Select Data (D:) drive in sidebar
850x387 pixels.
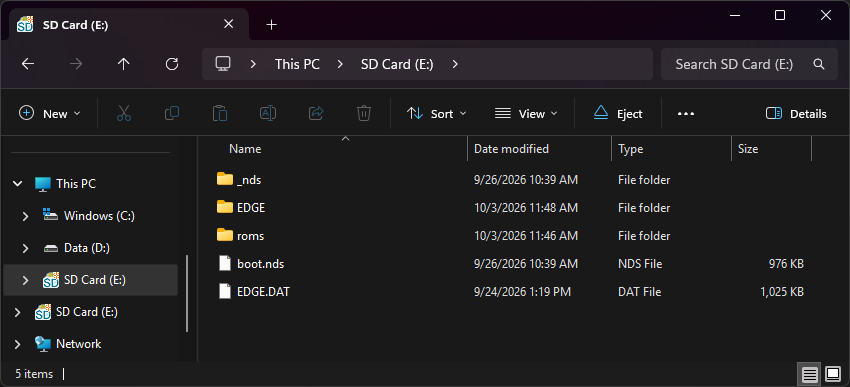(87, 248)
